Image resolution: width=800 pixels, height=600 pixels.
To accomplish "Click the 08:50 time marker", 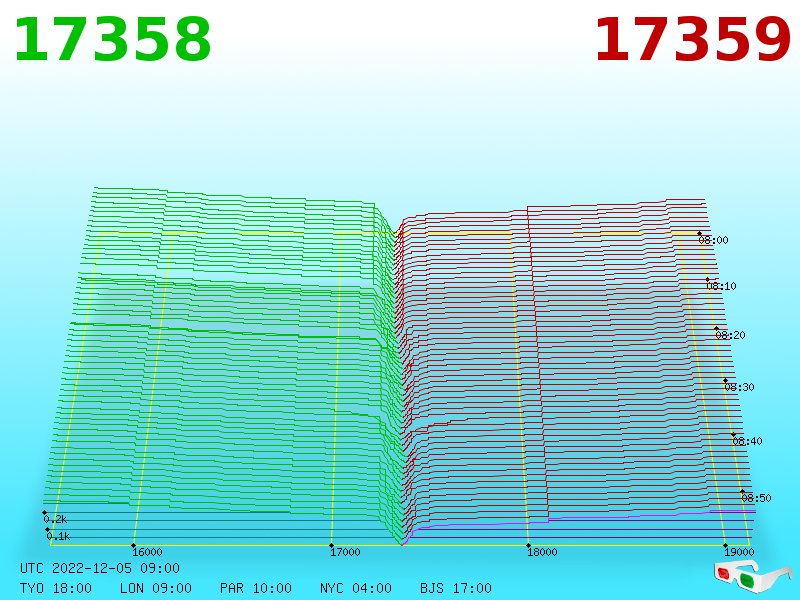I will pyautogui.click(x=756, y=498).
